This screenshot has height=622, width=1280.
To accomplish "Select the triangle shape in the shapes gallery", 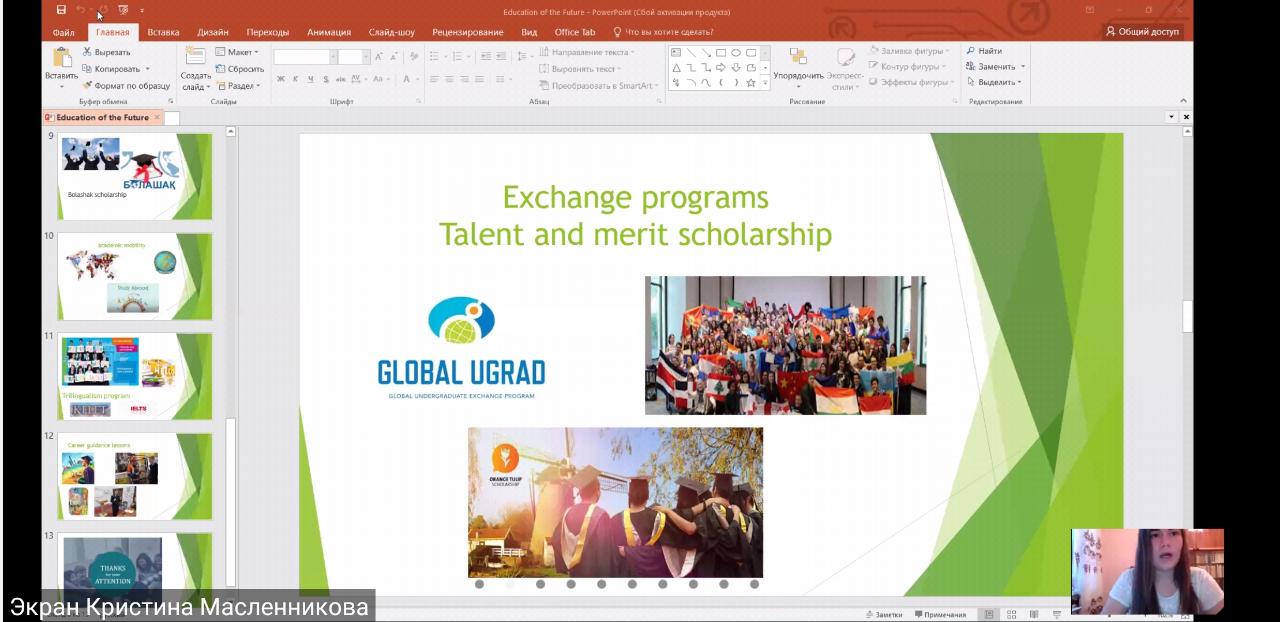I will click(x=676, y=68).
